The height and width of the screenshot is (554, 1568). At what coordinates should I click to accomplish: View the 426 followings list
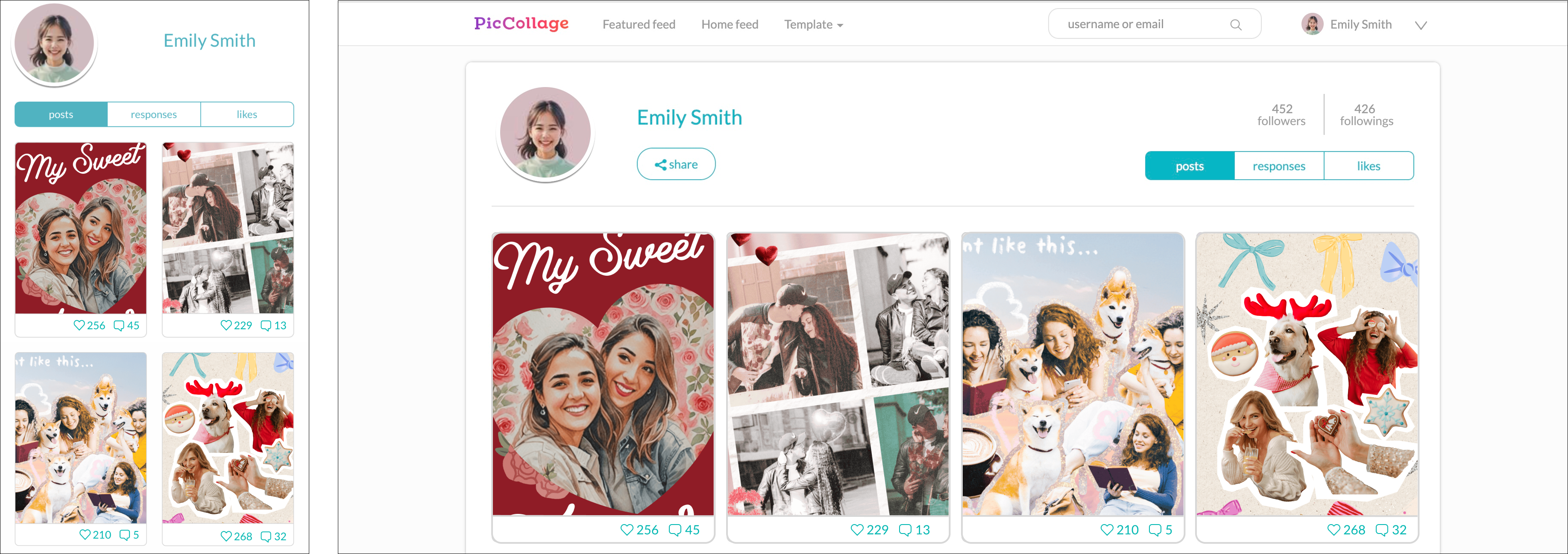(x=1366, y=114)
